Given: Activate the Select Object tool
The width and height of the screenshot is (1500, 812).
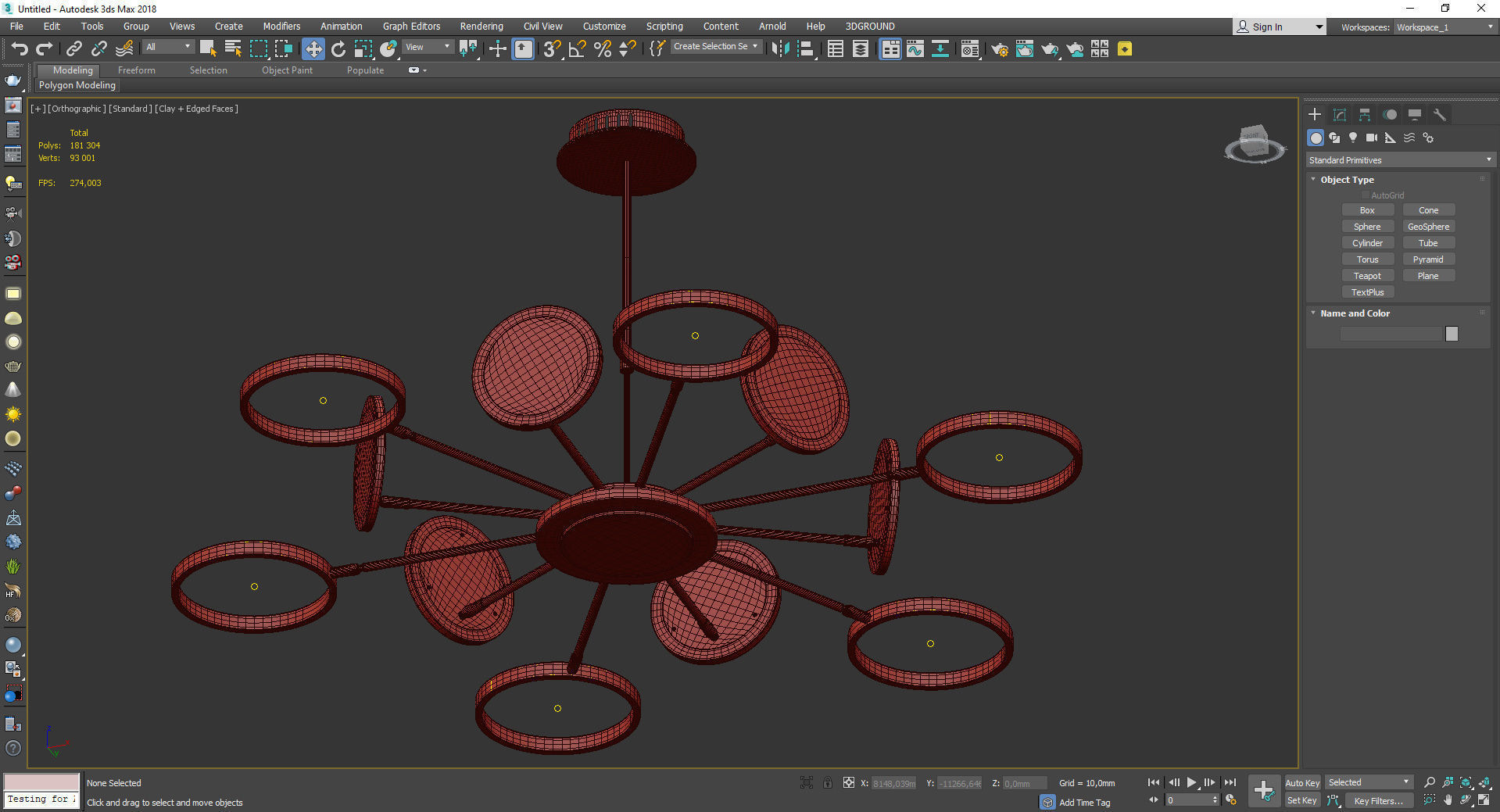Looking at the screenshot, I should (x=208, y=49).
